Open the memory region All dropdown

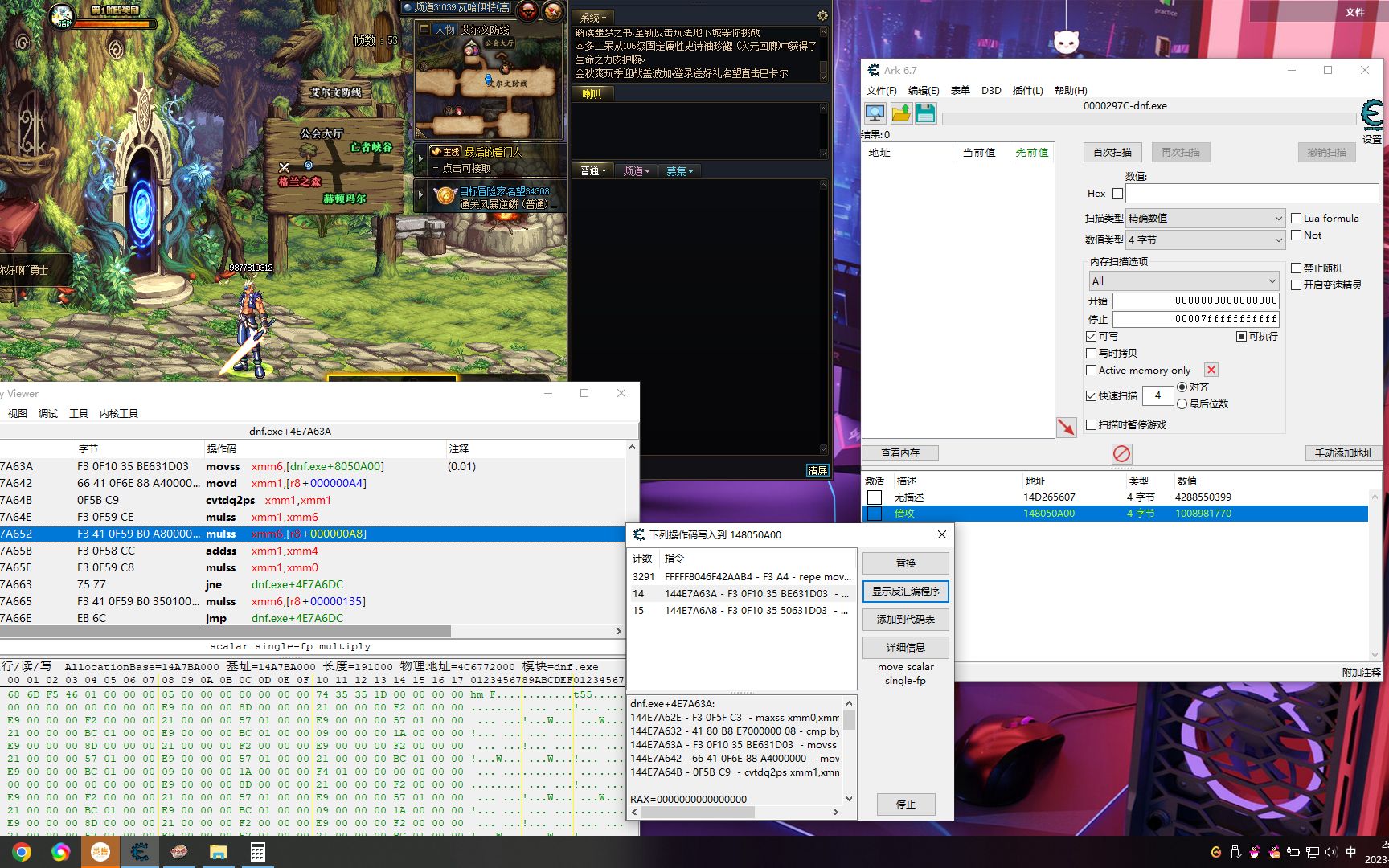coord(1184,280)
